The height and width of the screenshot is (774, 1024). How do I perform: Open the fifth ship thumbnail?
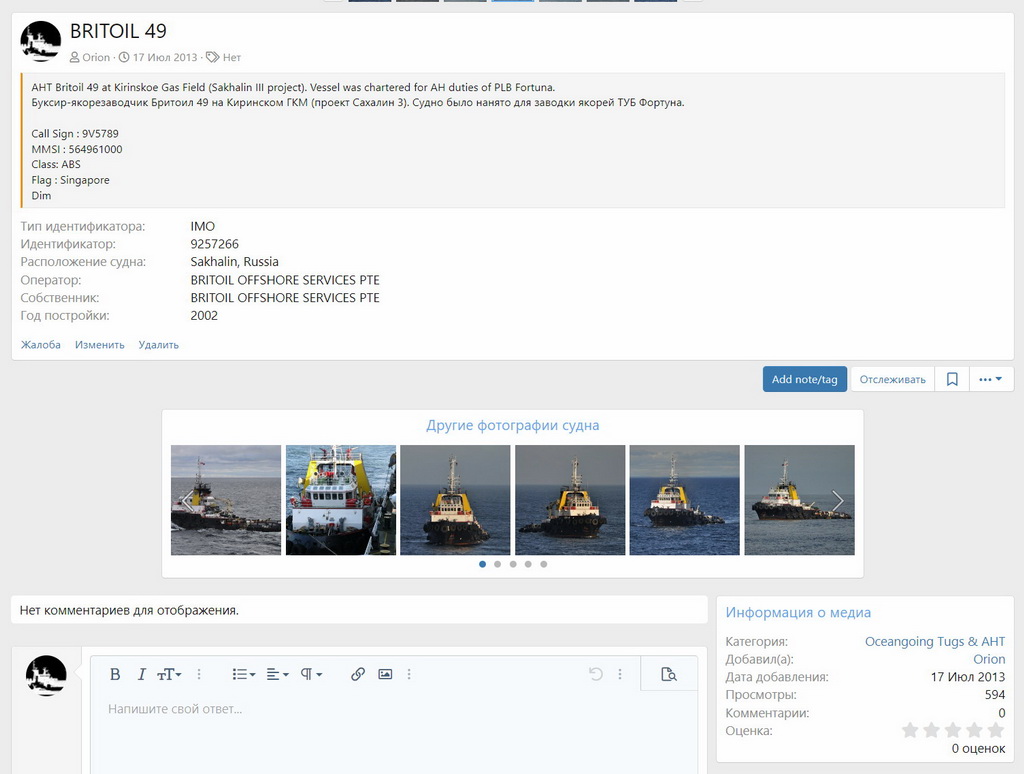pyautogui.click(x=684, y=500)
